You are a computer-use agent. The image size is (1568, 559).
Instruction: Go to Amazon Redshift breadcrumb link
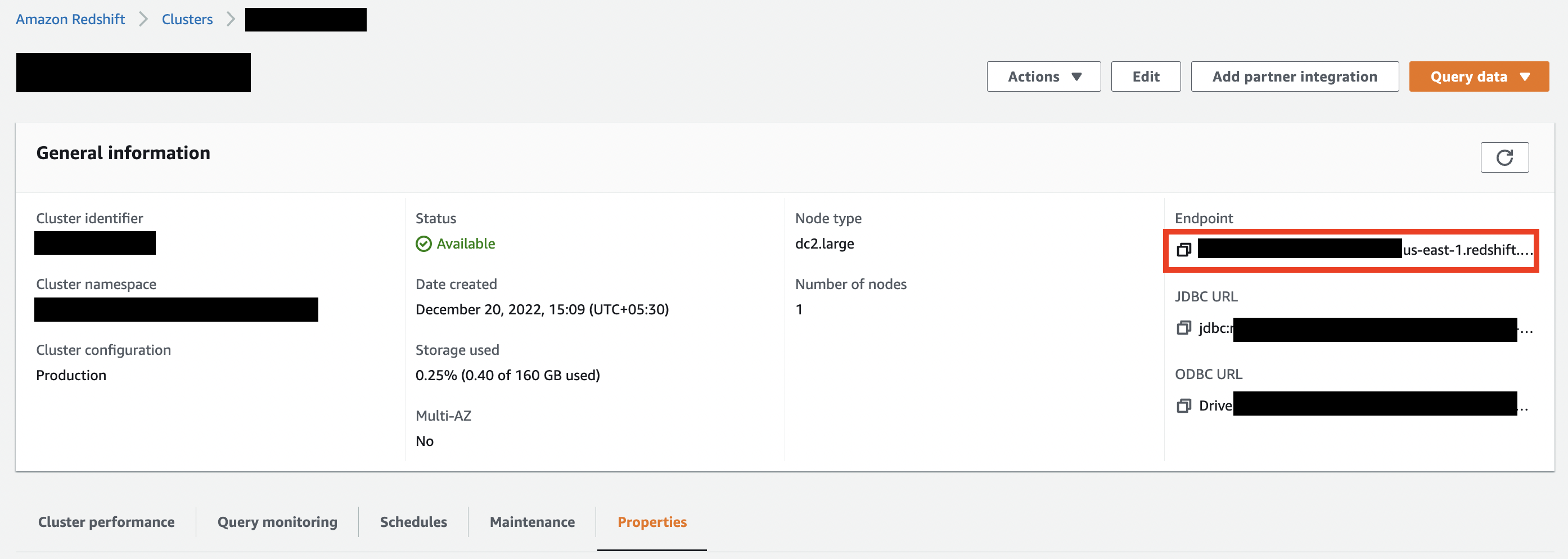pyautogui.click(x=70, y=20)
